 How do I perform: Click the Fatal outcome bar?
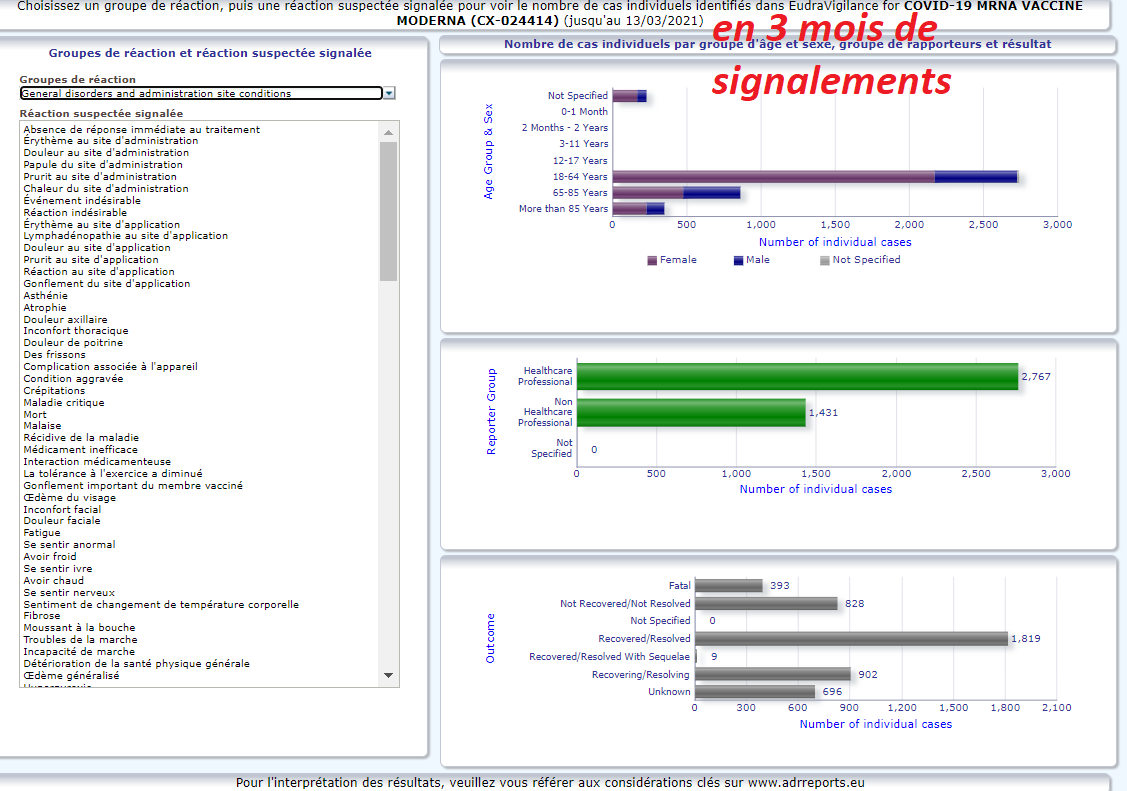tap(728, 586)
